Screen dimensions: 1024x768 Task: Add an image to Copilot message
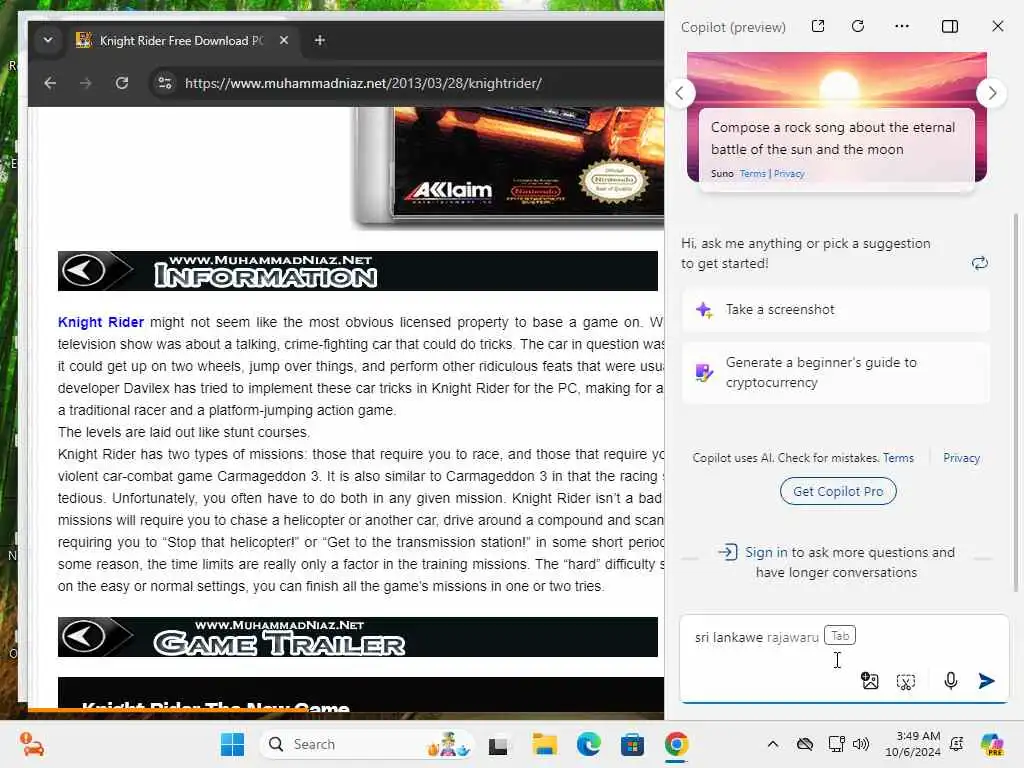pyautogui.click(x=869, y=681)
